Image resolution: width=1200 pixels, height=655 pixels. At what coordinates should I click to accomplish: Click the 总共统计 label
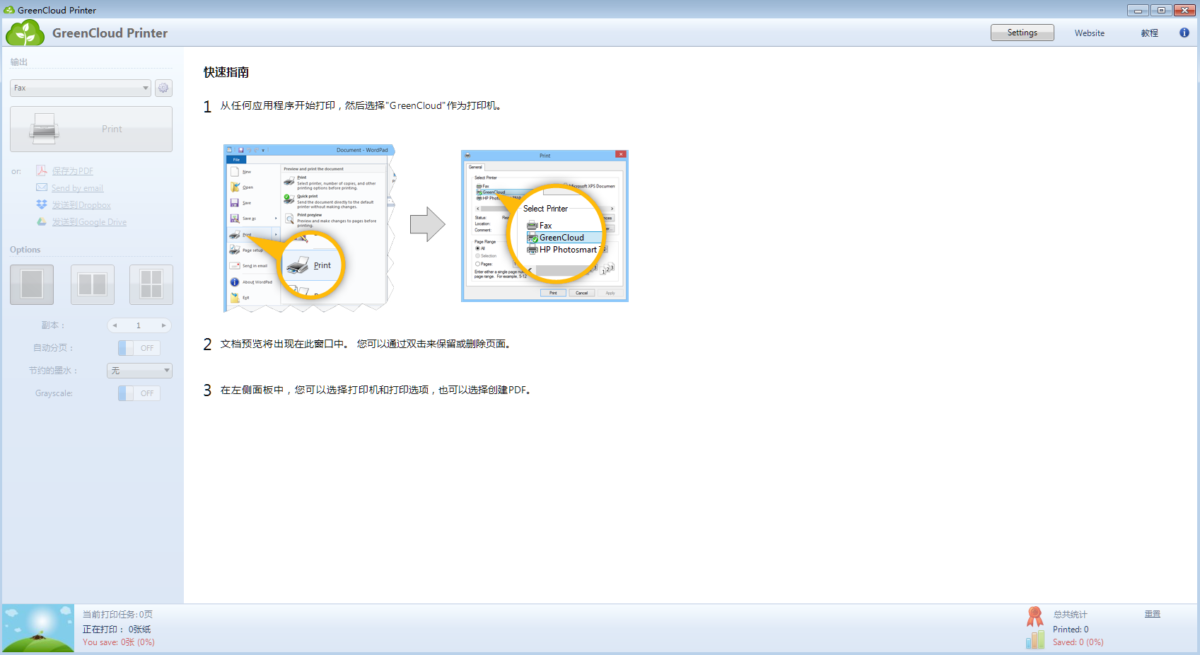click(x=1070, y=614)
